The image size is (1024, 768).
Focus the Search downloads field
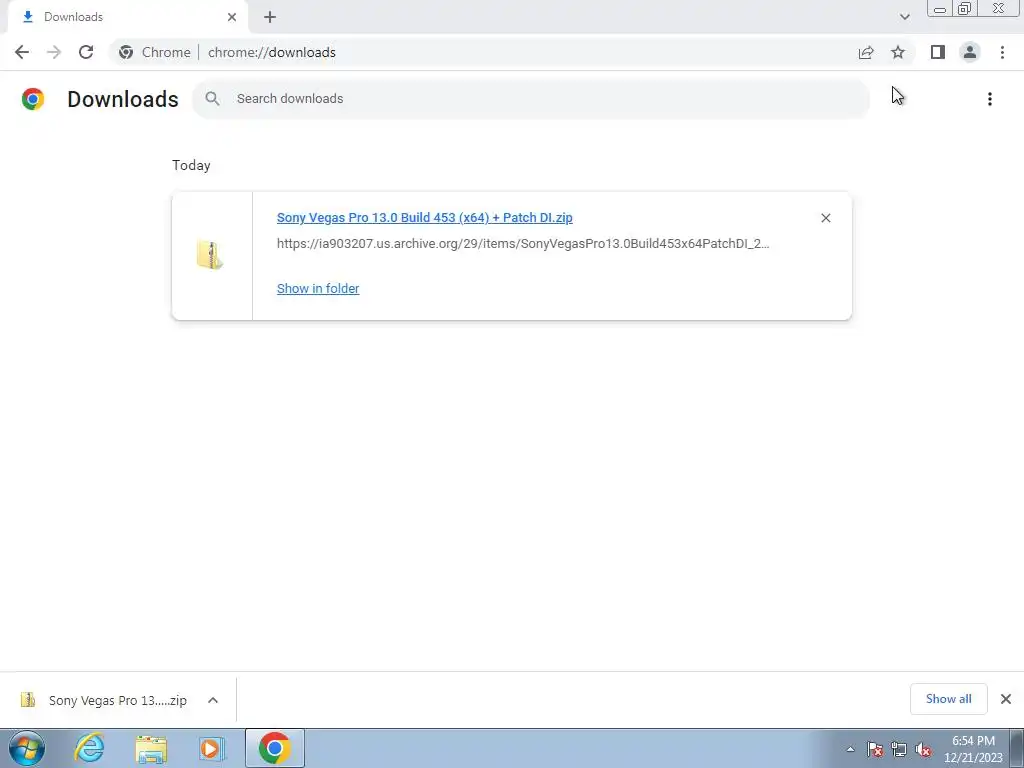pyautogui.click(x=531, y=99)
